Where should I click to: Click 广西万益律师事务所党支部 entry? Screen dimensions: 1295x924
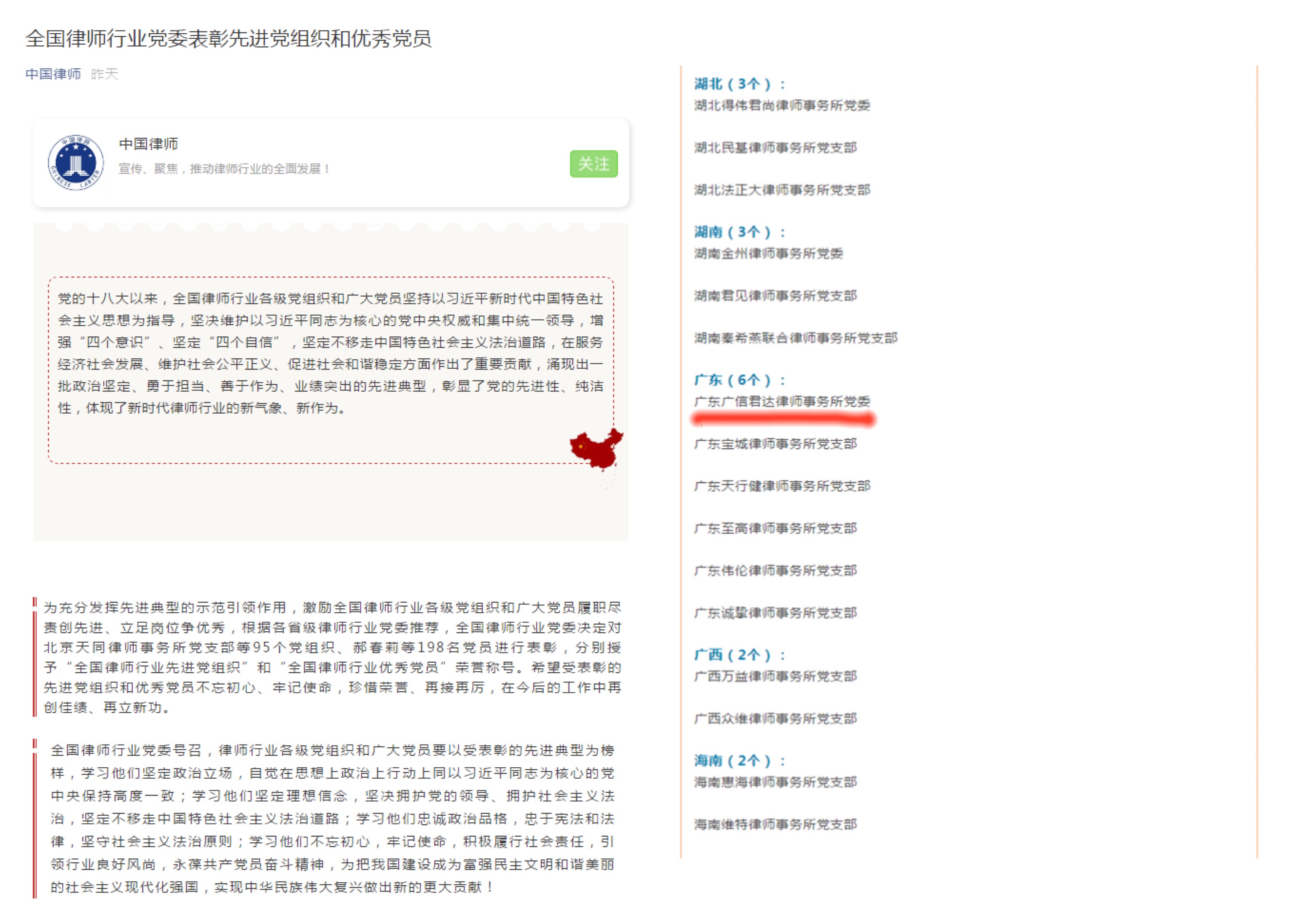click(775, 677)
